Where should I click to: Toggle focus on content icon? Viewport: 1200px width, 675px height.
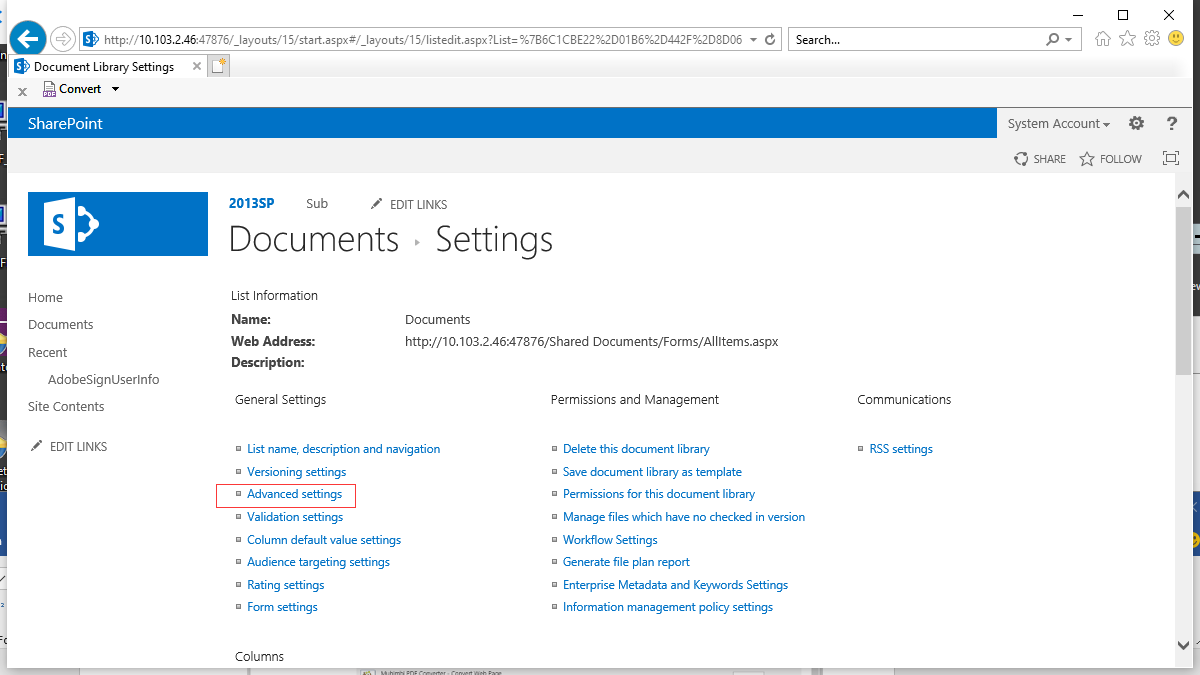(1171, 158)
